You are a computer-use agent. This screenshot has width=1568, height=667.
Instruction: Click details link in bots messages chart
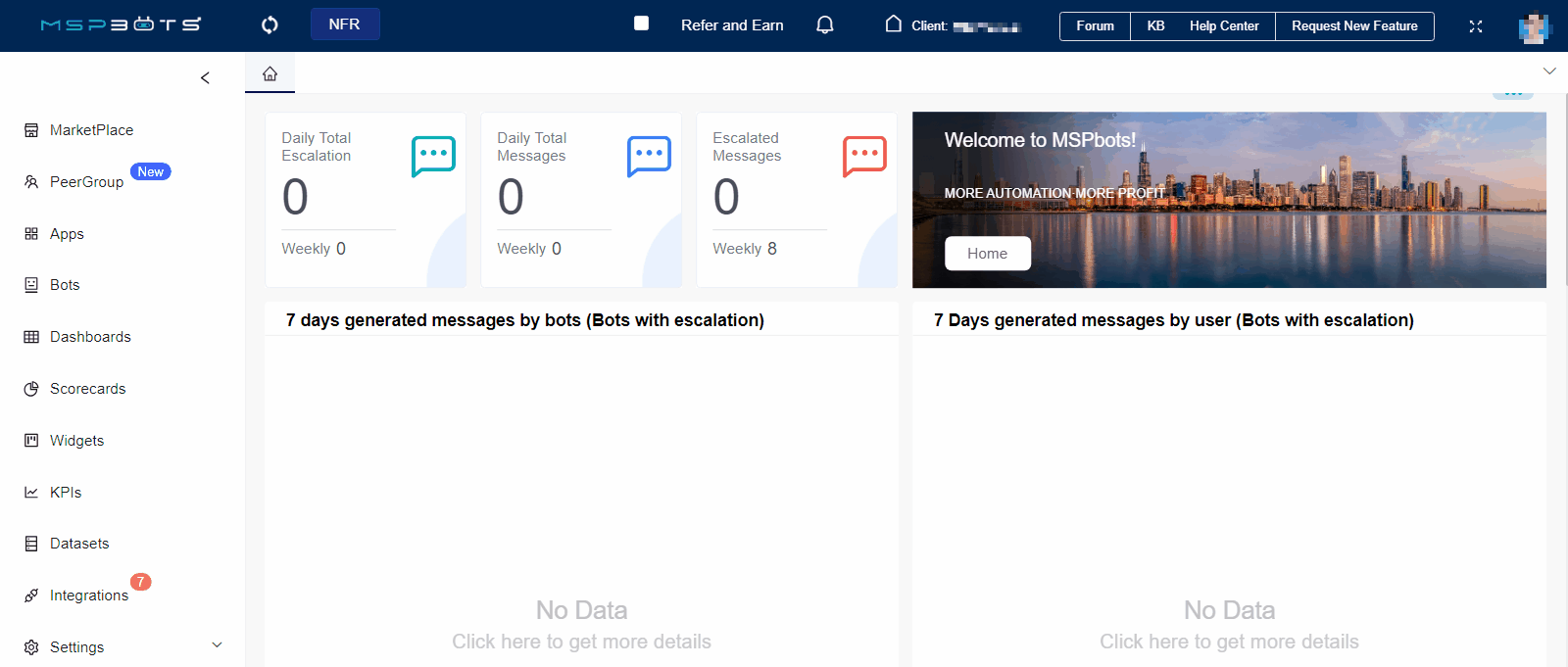[x=581, y=642]
